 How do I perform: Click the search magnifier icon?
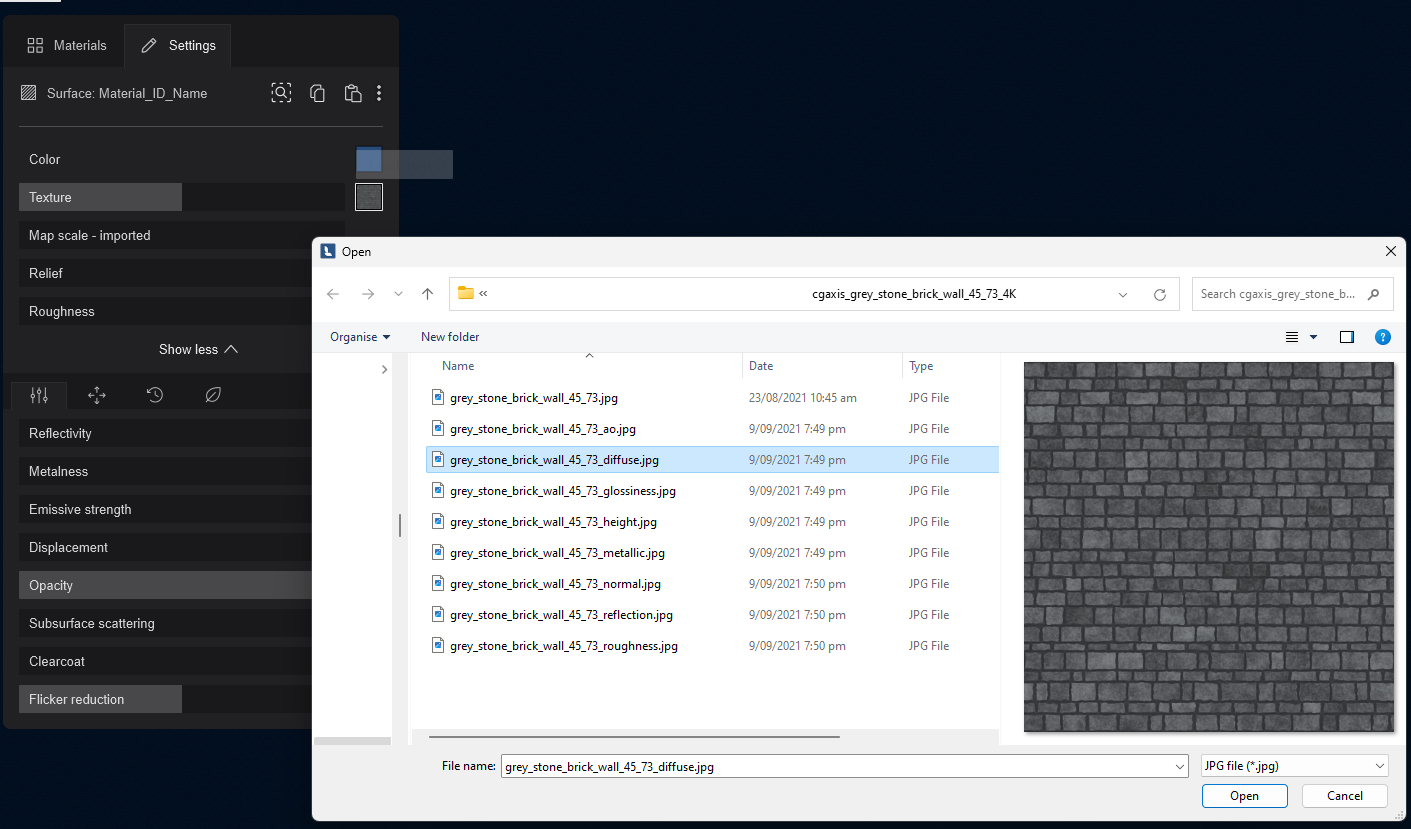(1374, 294)
